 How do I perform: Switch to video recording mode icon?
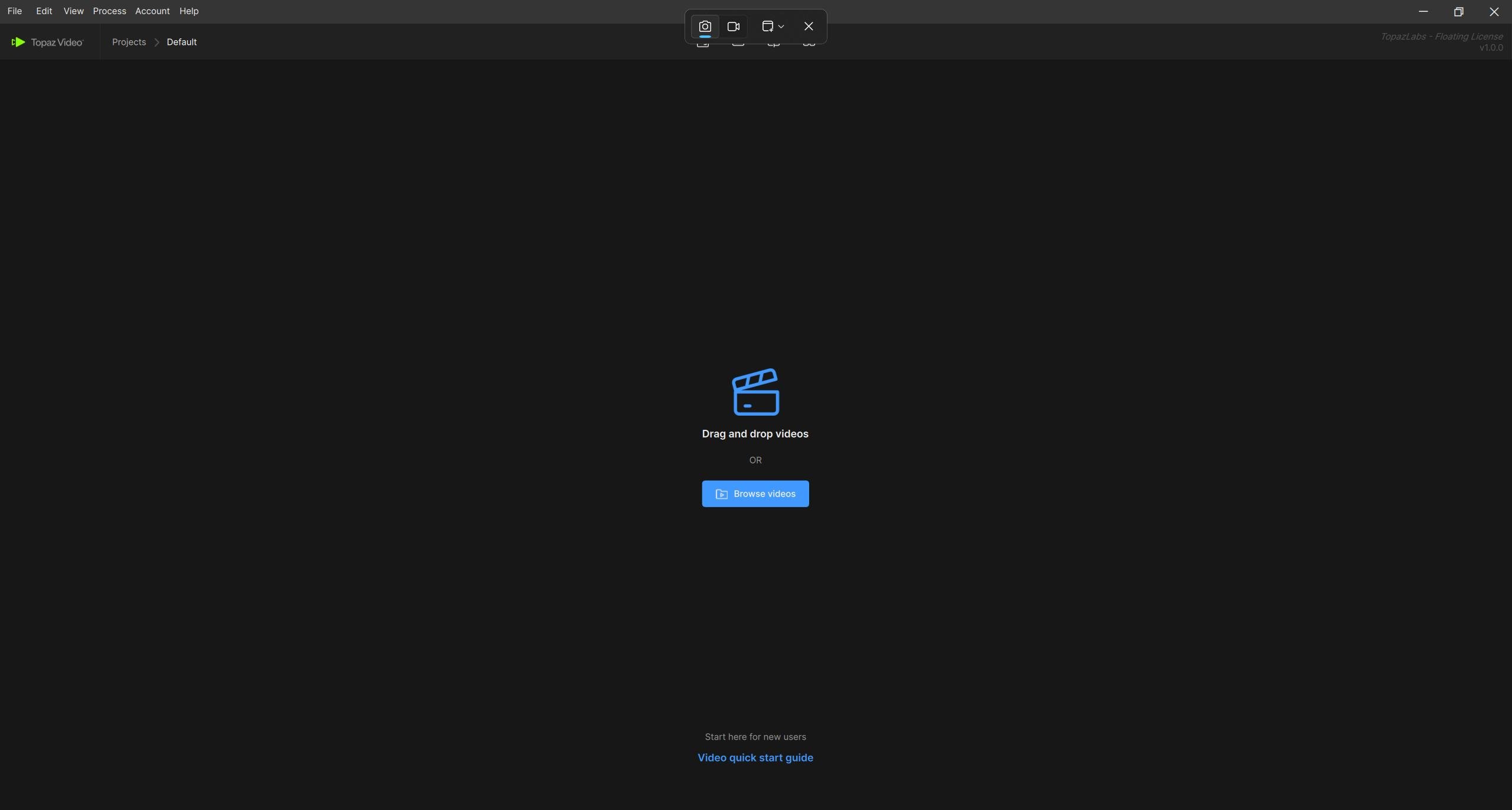click(x=734, y=27)
